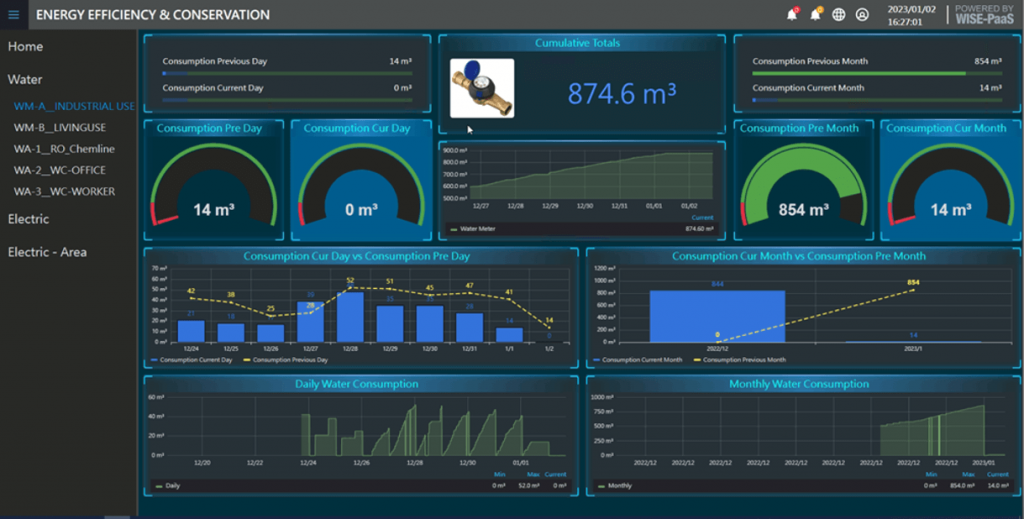Click the Consumption Previous Month progress bar

(876, 73)
